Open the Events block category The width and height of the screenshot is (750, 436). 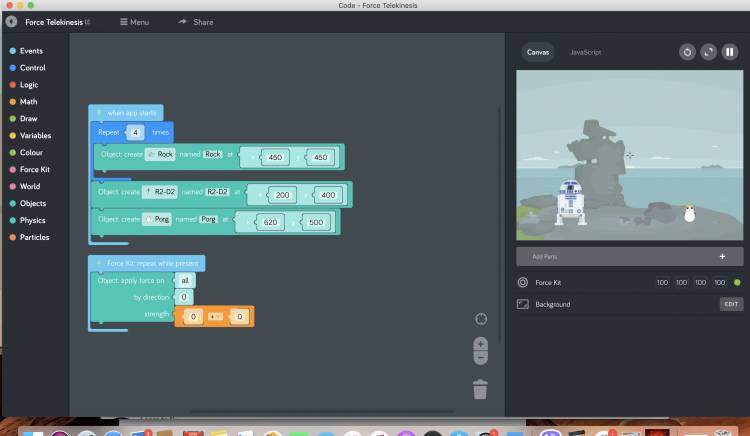[27, 51]
